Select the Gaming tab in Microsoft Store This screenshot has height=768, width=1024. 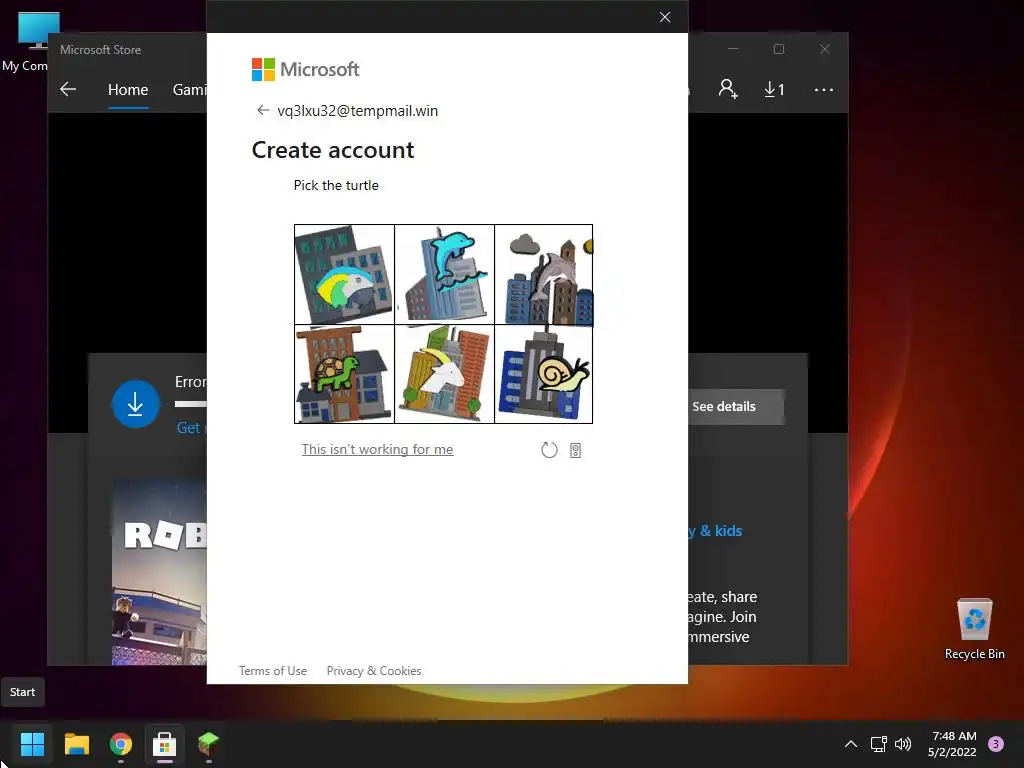click(x=189, y=89)
